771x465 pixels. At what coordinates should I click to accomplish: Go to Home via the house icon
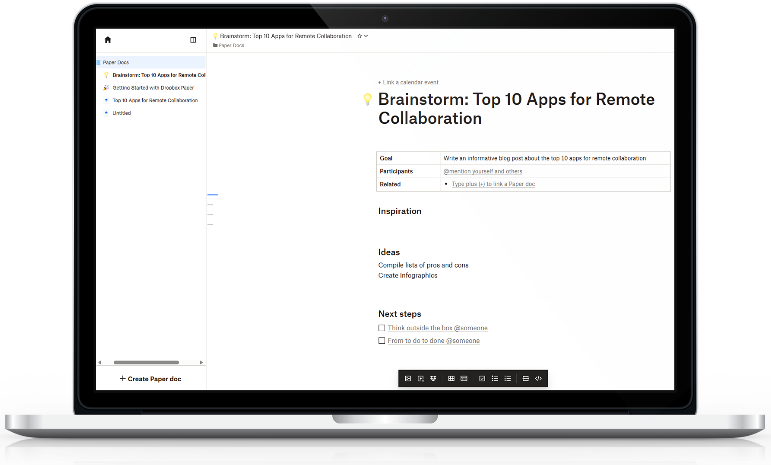pyautogui.click(x=108, y=40)
